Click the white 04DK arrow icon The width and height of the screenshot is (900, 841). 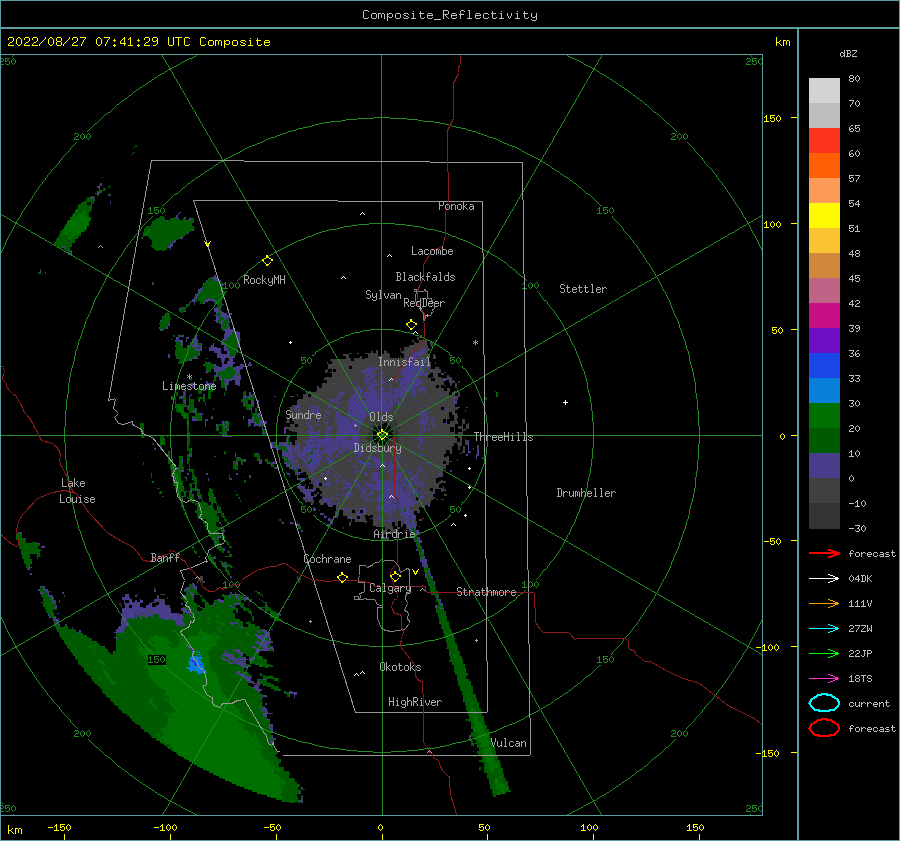824,578
